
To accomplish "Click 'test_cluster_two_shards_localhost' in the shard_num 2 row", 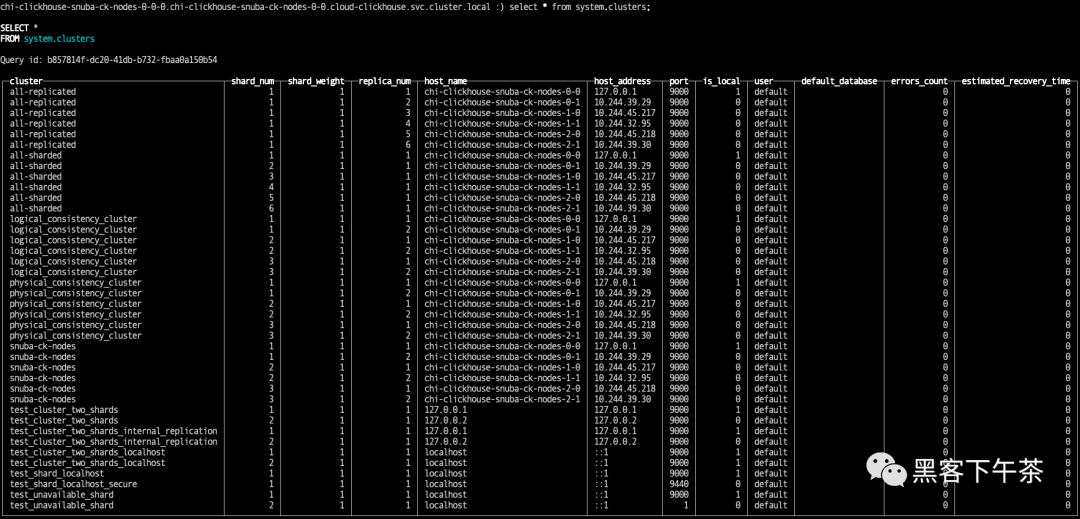I will pyautogui.click(x=87, y=463).
